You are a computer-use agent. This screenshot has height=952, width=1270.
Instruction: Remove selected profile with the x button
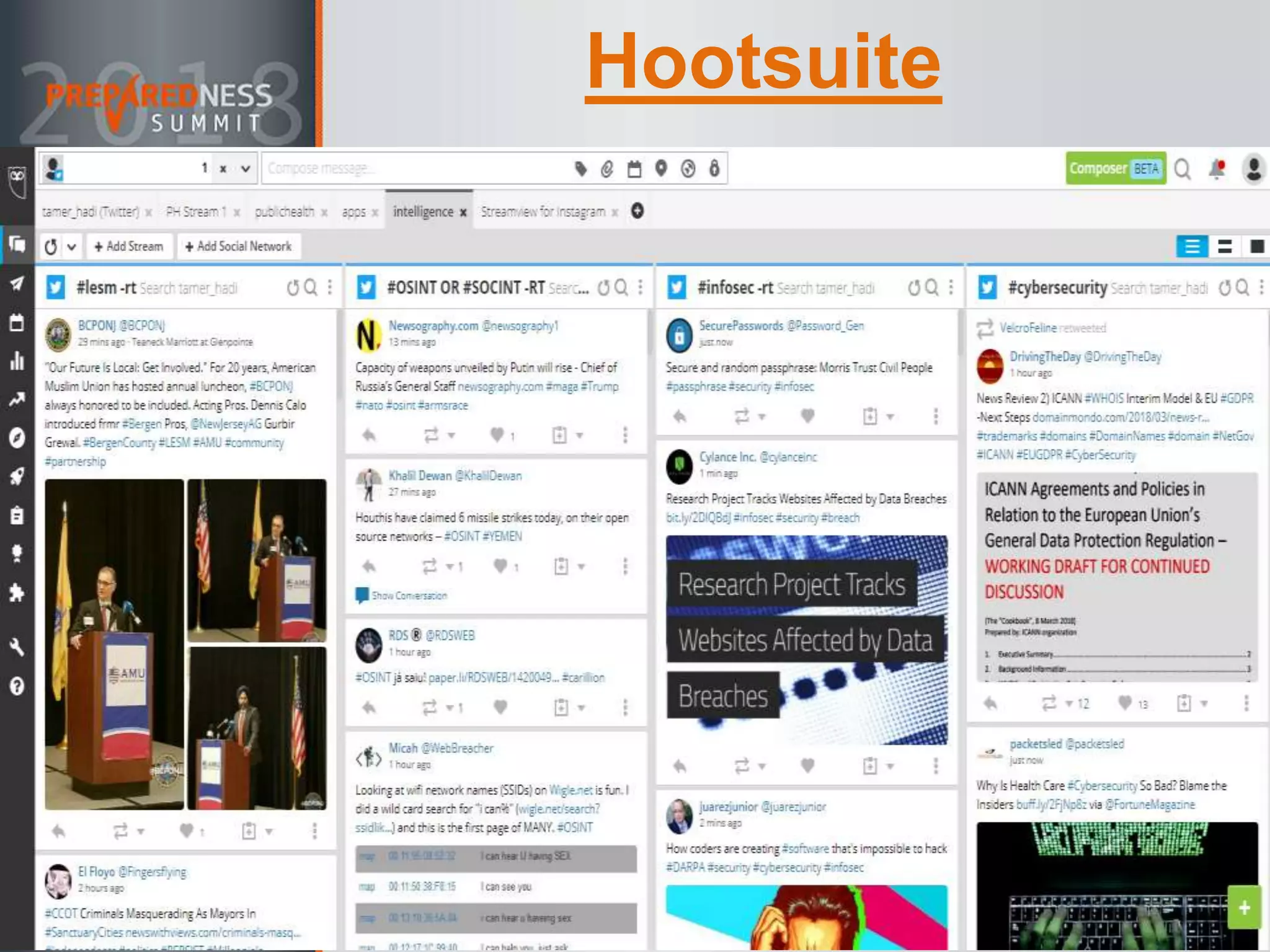point(223,169)
